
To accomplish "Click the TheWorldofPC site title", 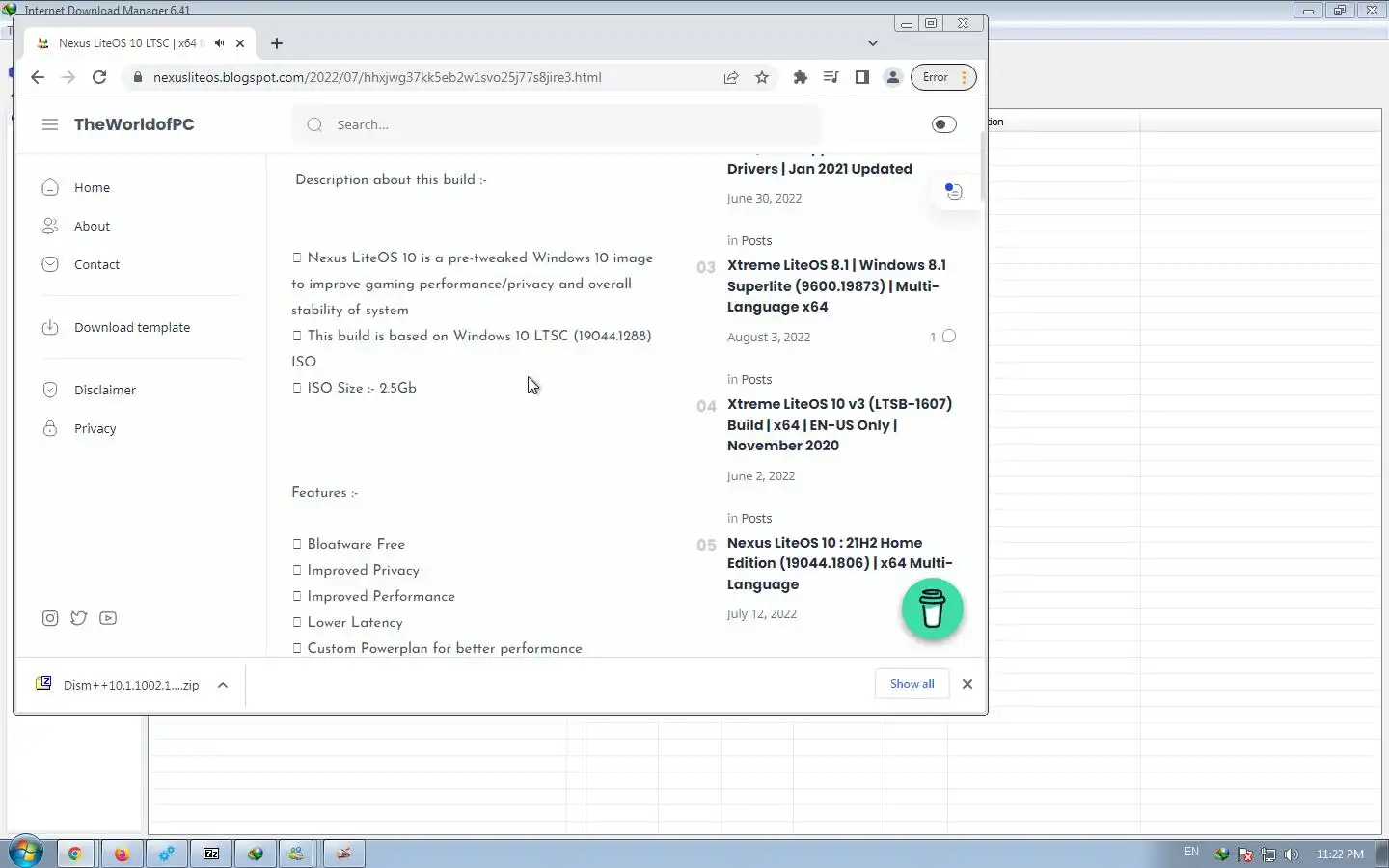I will coord(134,124).
